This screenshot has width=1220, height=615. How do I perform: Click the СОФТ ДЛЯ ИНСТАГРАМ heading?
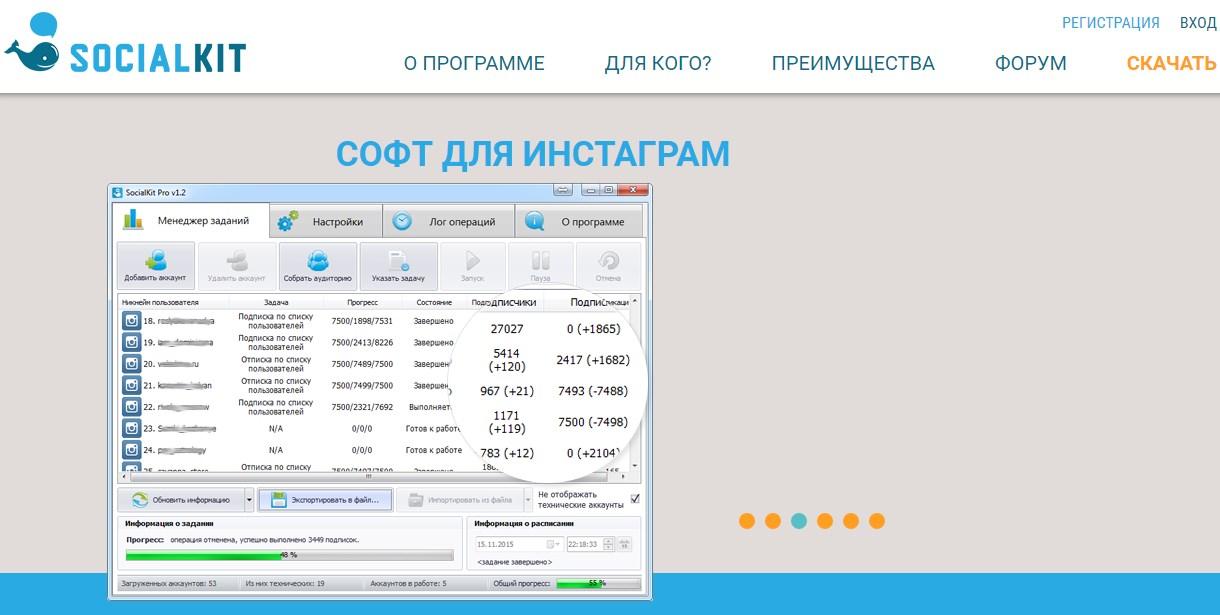tap(533, 154)
